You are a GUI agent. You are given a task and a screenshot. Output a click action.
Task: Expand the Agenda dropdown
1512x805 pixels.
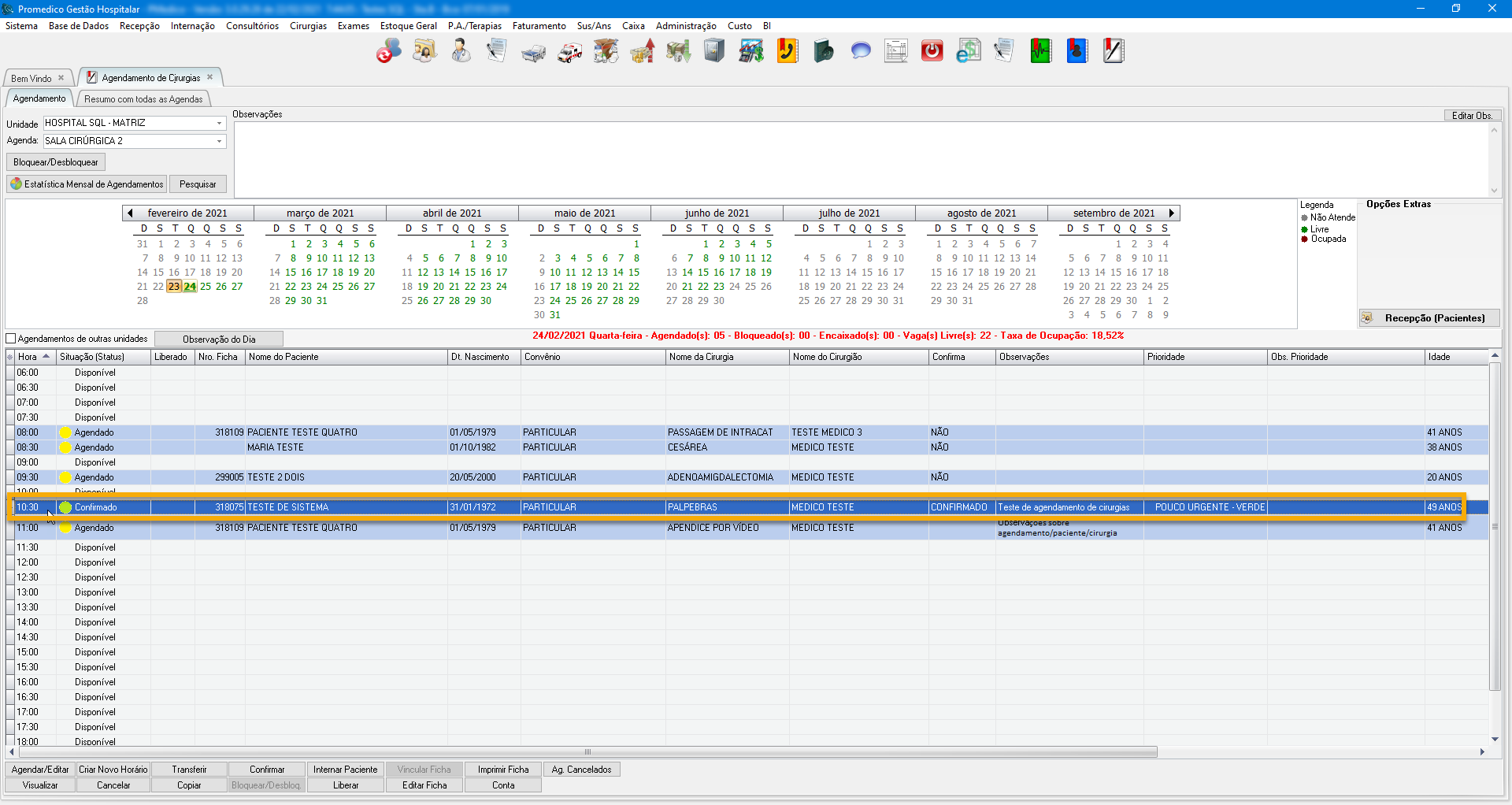[219, 141]
